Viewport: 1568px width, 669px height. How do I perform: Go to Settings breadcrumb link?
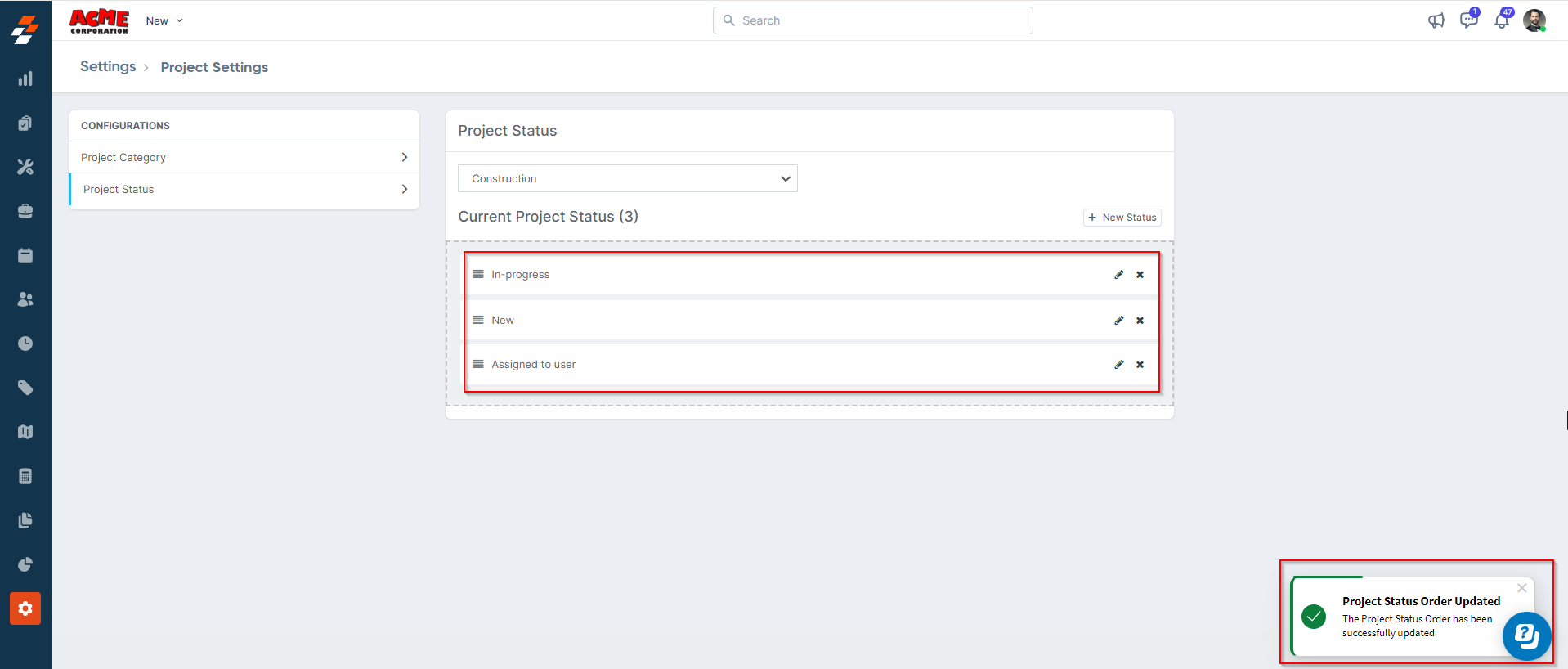(108, 67)
